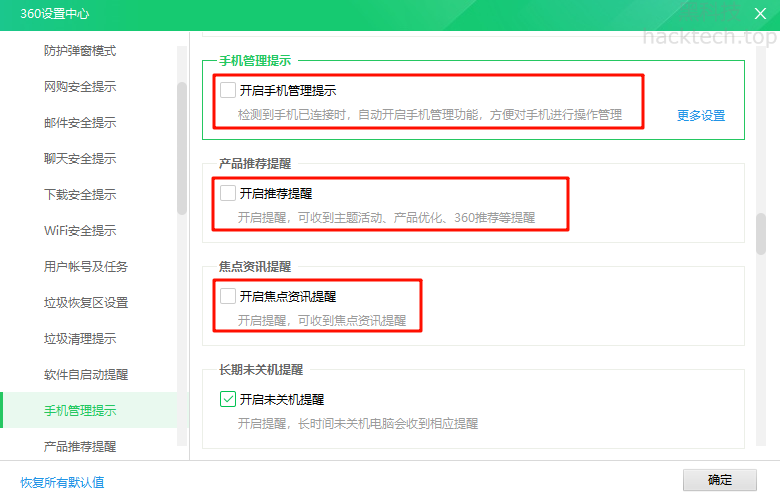This screenshot has height=500, width=780.
Task: Click the sidebar list scrollbar thumb
Action: (x=182, y=148)
